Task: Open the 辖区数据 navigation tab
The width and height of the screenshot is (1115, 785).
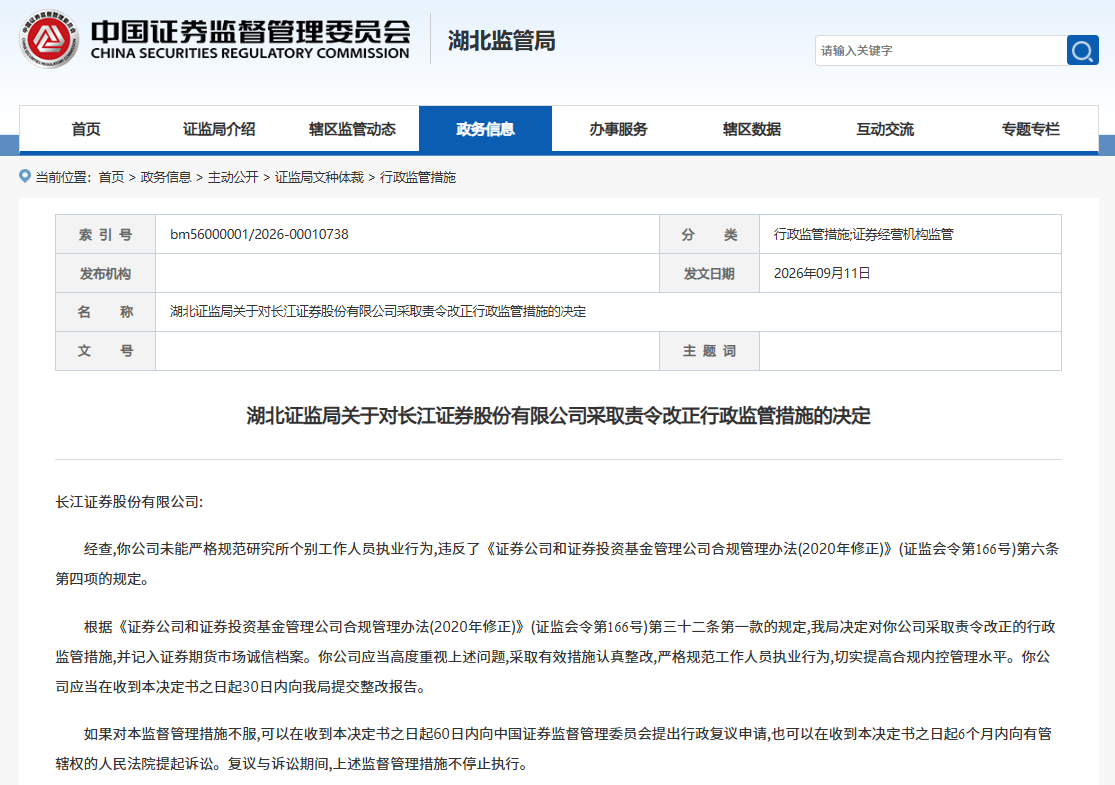Action: [752, 129]
